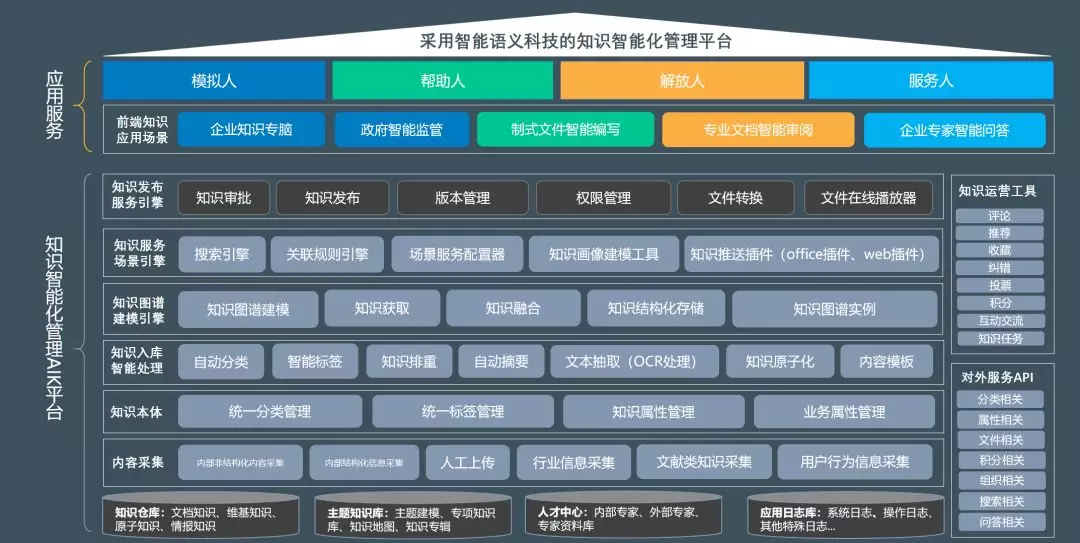The width and height of the screenshot is (1080, 543).
Task: Click the 帮助人 green banner
Action: tap(442, 81)
